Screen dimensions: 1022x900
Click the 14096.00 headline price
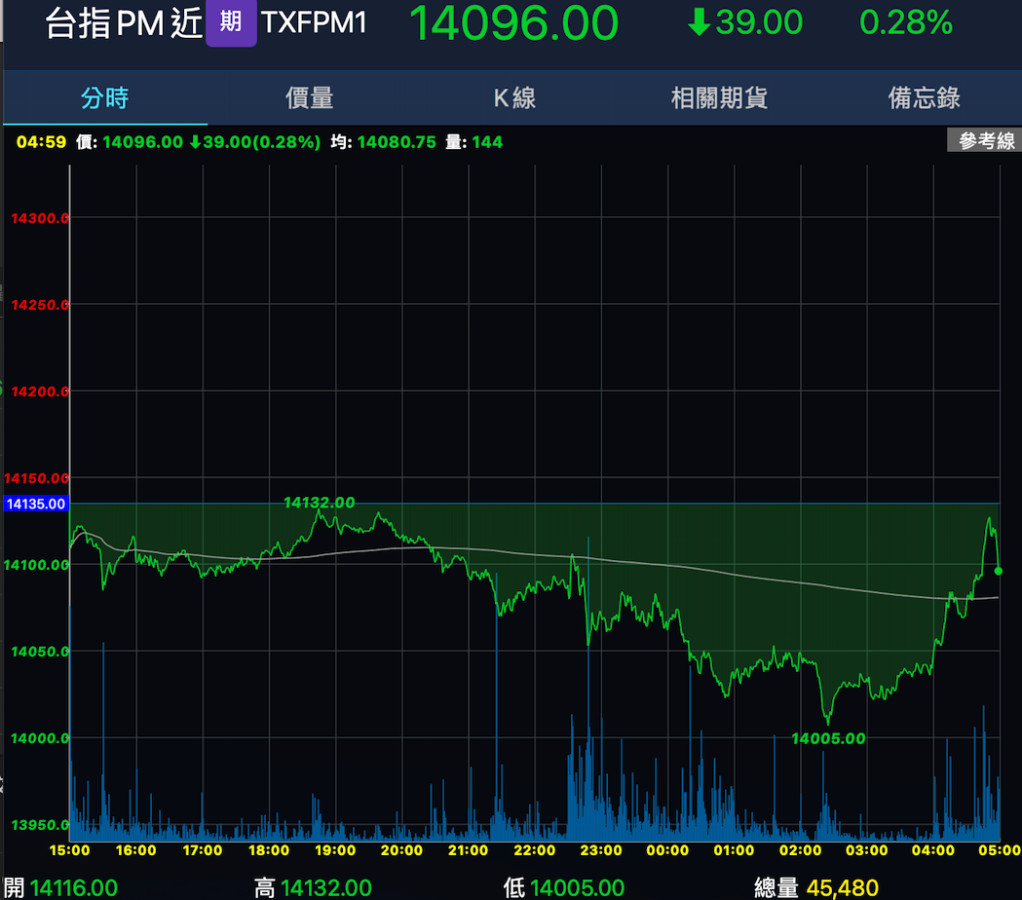514,24
